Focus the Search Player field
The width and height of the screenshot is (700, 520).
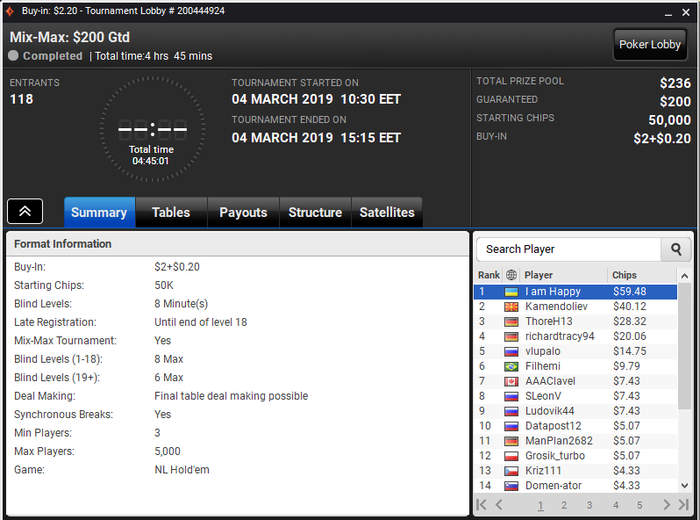pyautogui.click(x=569, y=249)
